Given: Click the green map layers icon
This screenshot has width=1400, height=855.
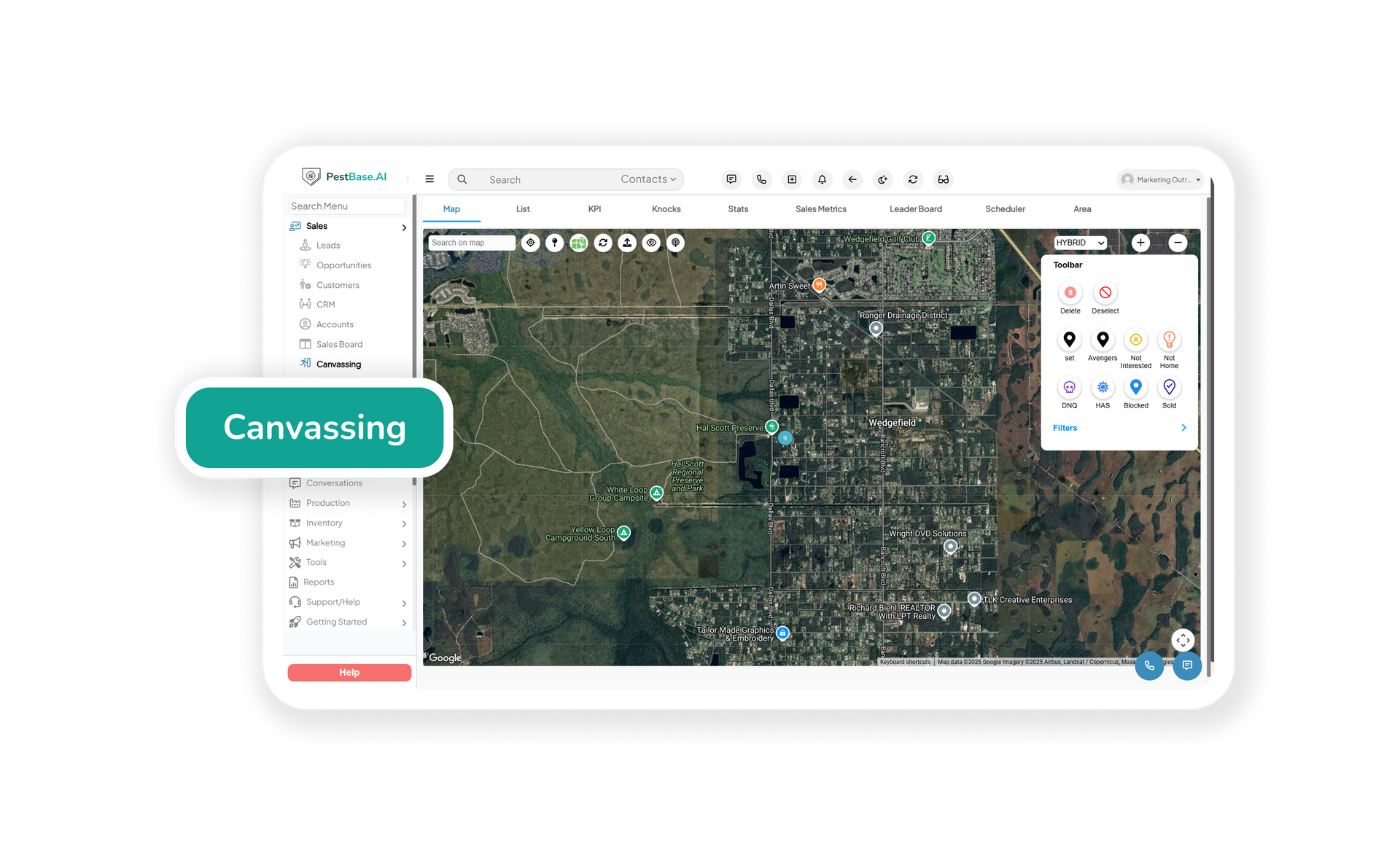Looking at the screenshot, I should tap(579, 243).
